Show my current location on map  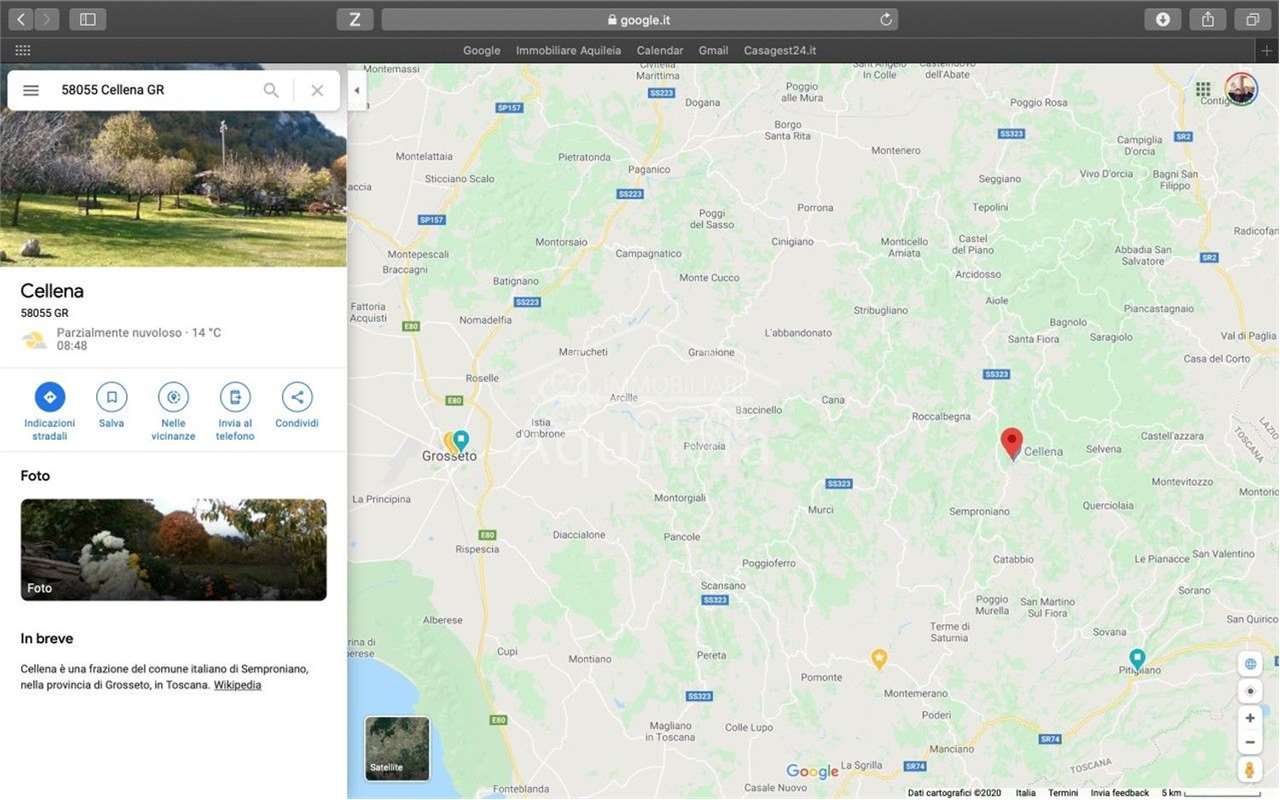click(1249, 691)
